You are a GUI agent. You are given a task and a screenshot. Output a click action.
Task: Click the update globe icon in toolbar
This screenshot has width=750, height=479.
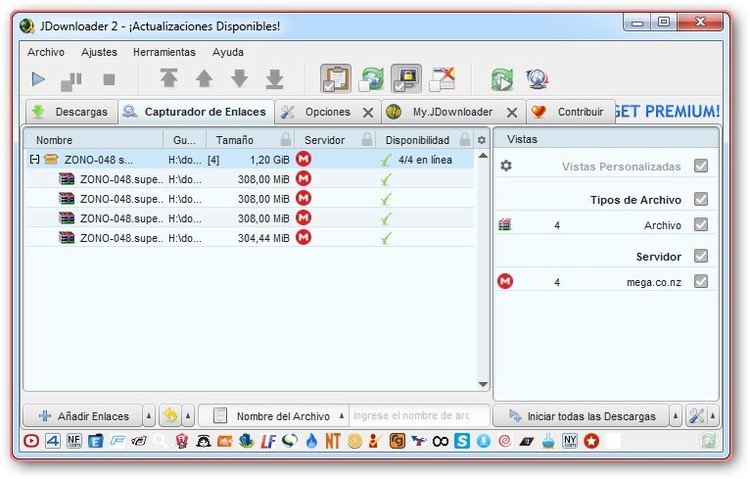click(x=536, y=79)
